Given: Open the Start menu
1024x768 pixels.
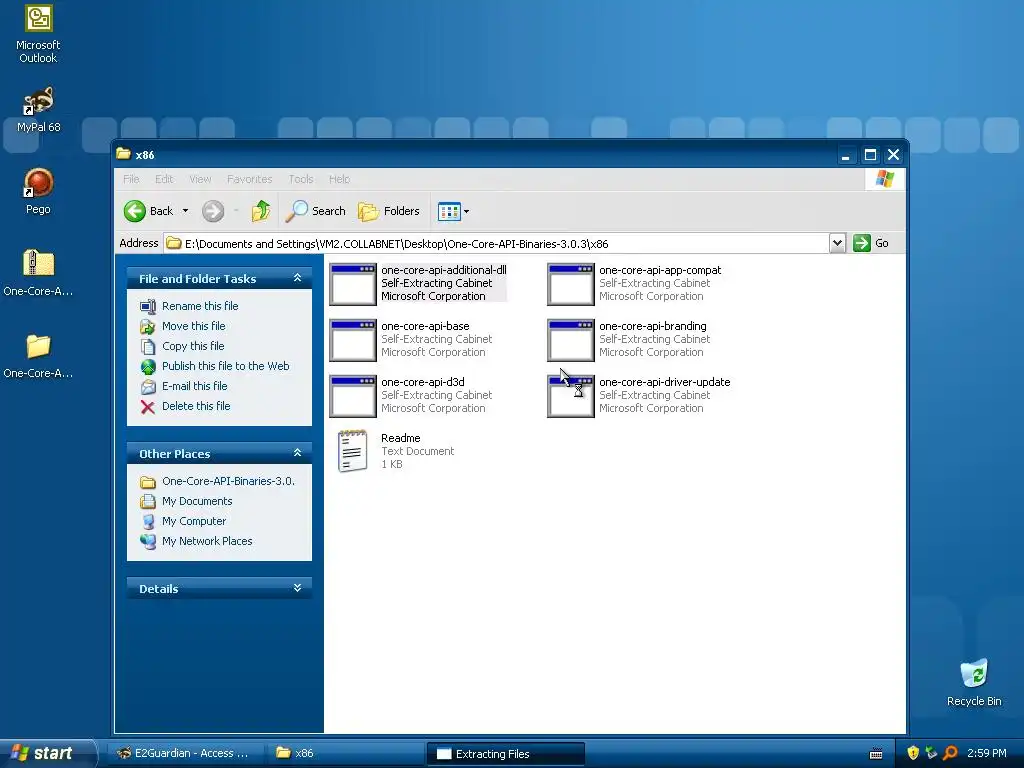Looking at the screenshot, I should (46, 753).
